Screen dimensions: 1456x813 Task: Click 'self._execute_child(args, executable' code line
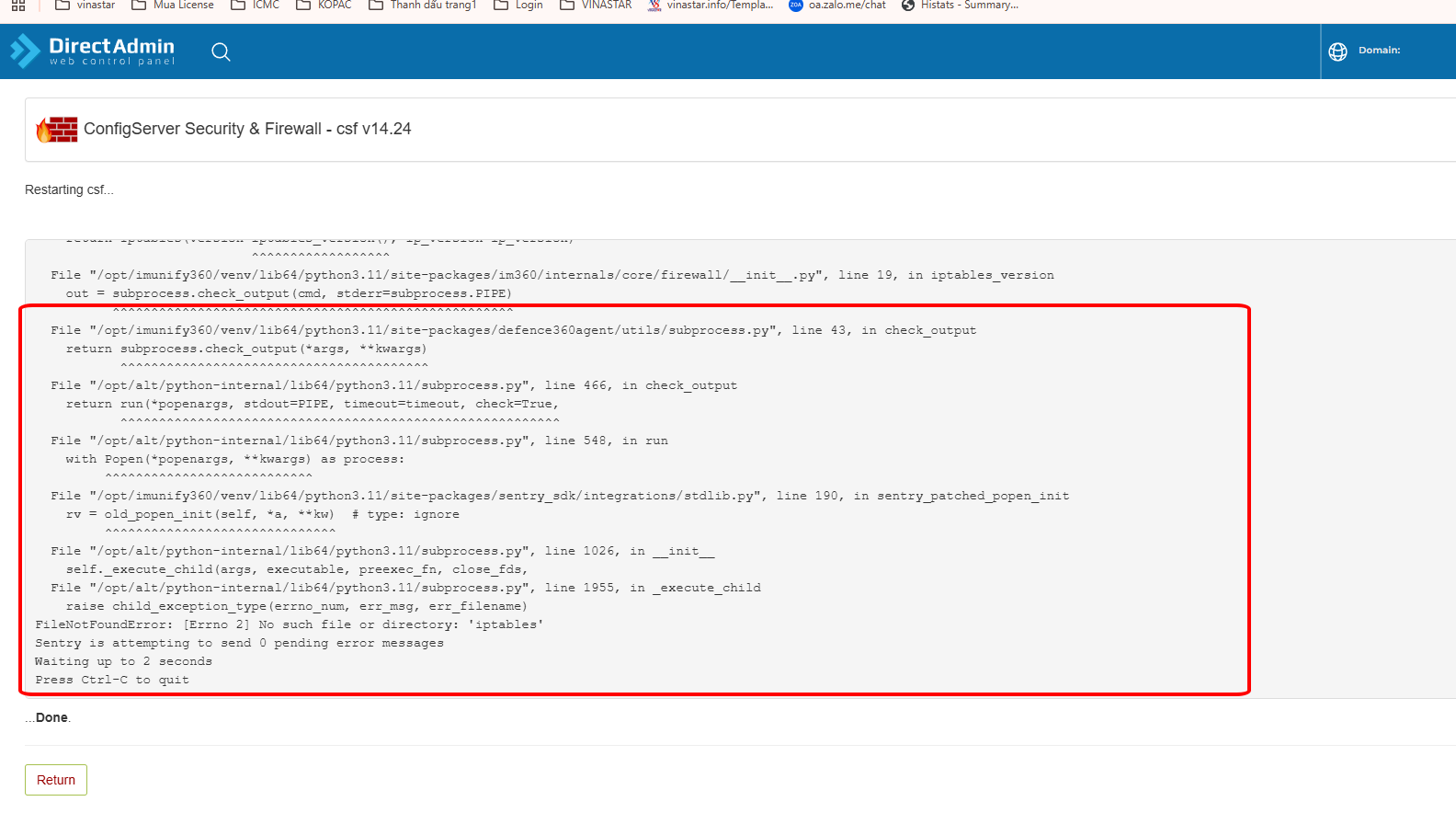[297, 569]
